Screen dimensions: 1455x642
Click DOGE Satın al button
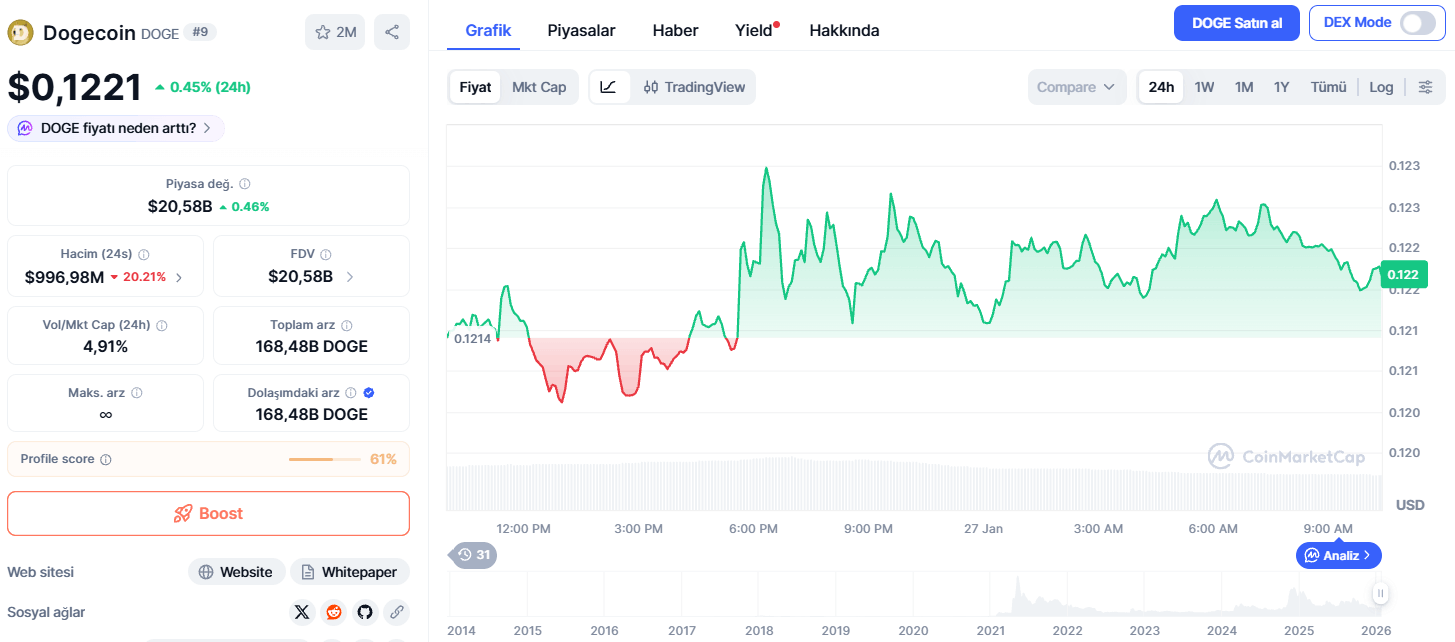pos(1236,23)
